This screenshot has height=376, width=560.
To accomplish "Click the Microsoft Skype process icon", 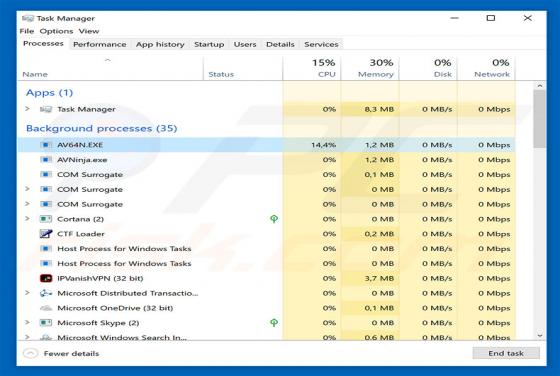I will [46, 323].
